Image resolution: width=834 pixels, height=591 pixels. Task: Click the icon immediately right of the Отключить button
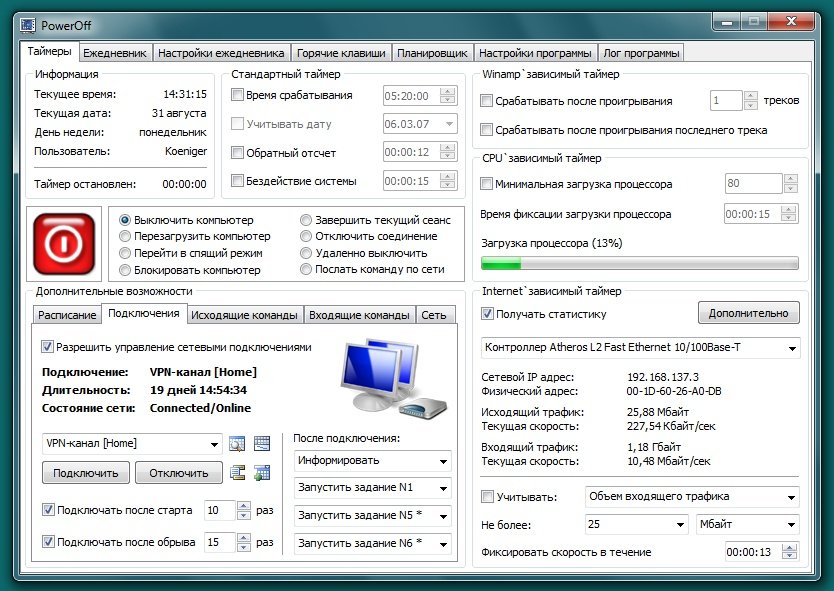238,473
